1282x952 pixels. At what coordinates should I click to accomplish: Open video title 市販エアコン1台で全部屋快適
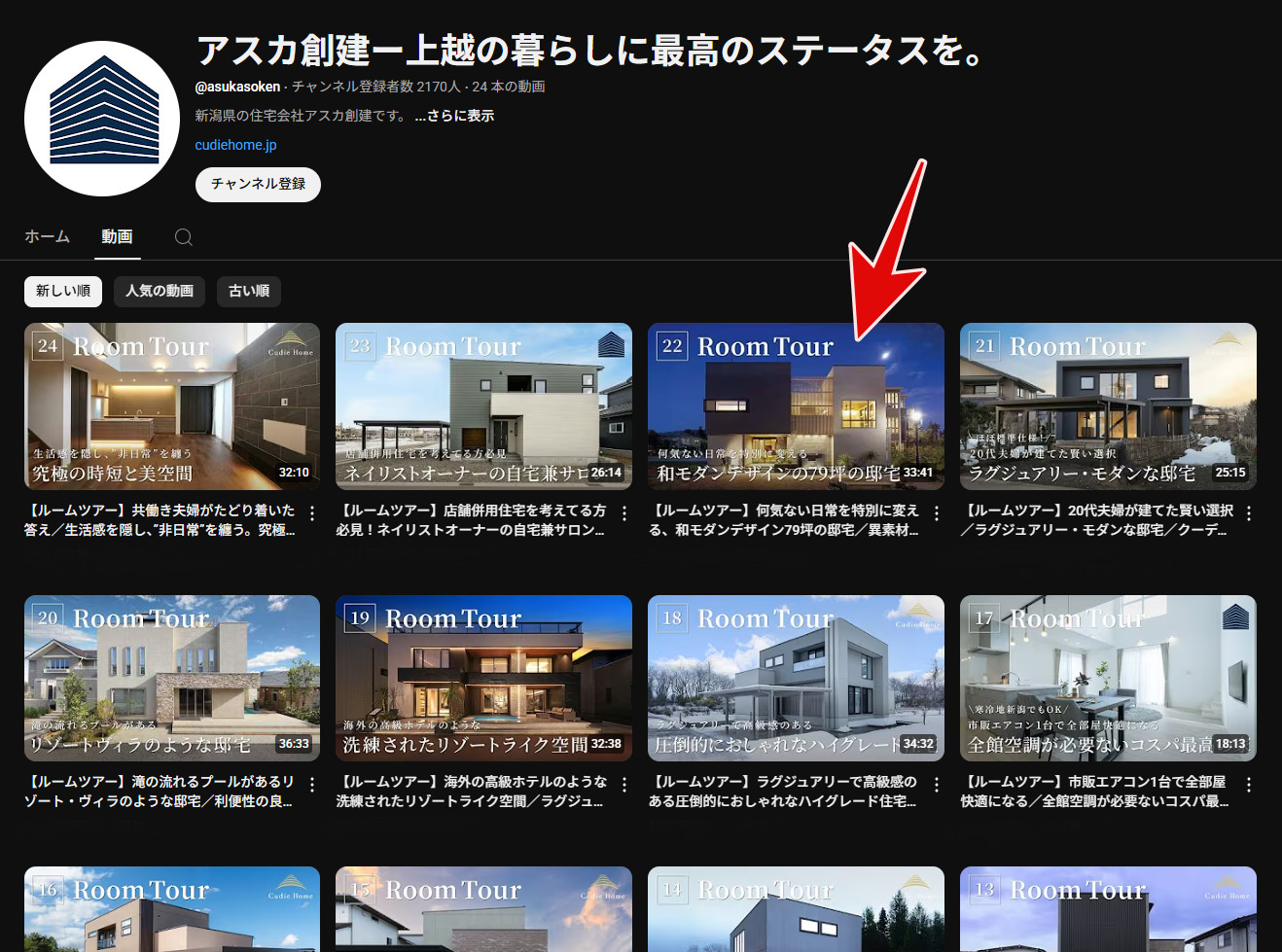pos(1096,792)
